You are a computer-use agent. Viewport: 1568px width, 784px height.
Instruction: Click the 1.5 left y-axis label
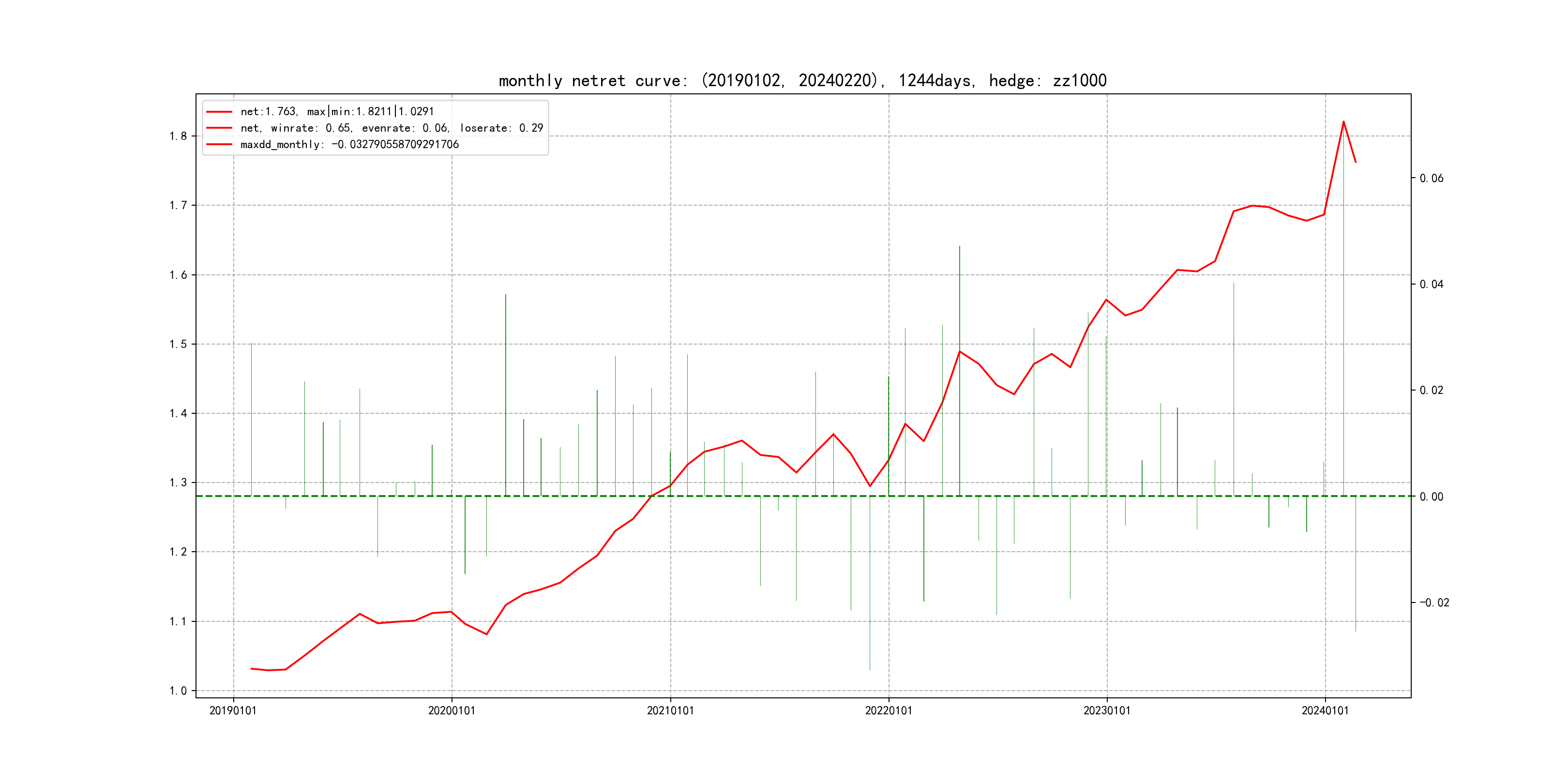[179, 344]
